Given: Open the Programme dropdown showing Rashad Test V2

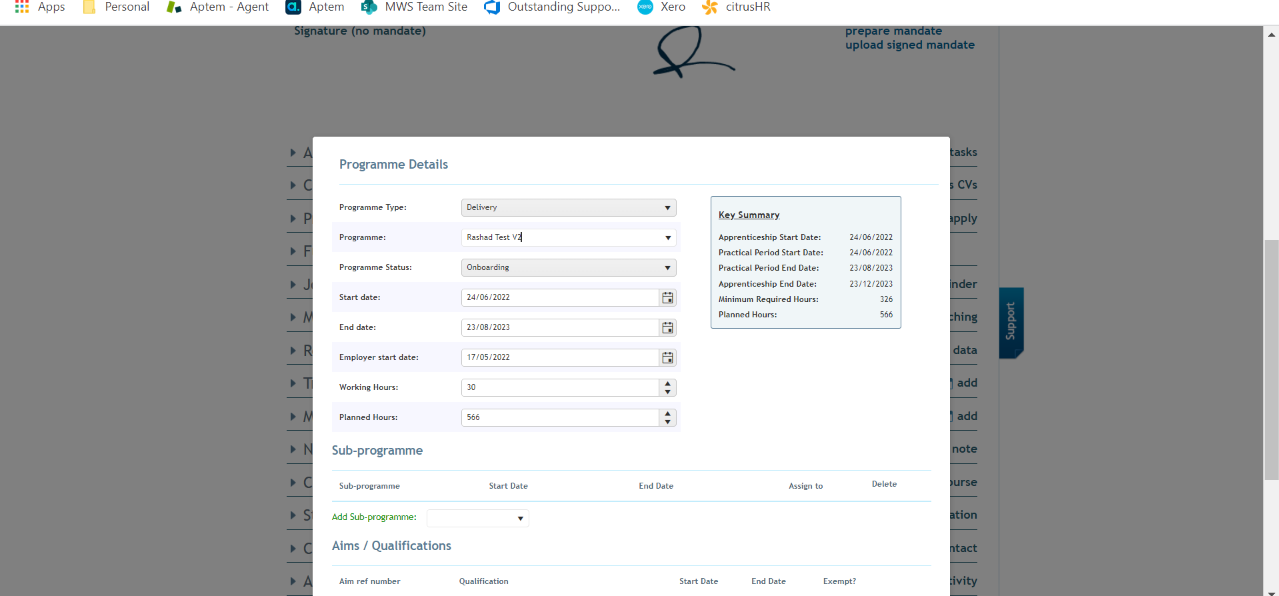Looking at the screenshot, I should pos(667,237).
